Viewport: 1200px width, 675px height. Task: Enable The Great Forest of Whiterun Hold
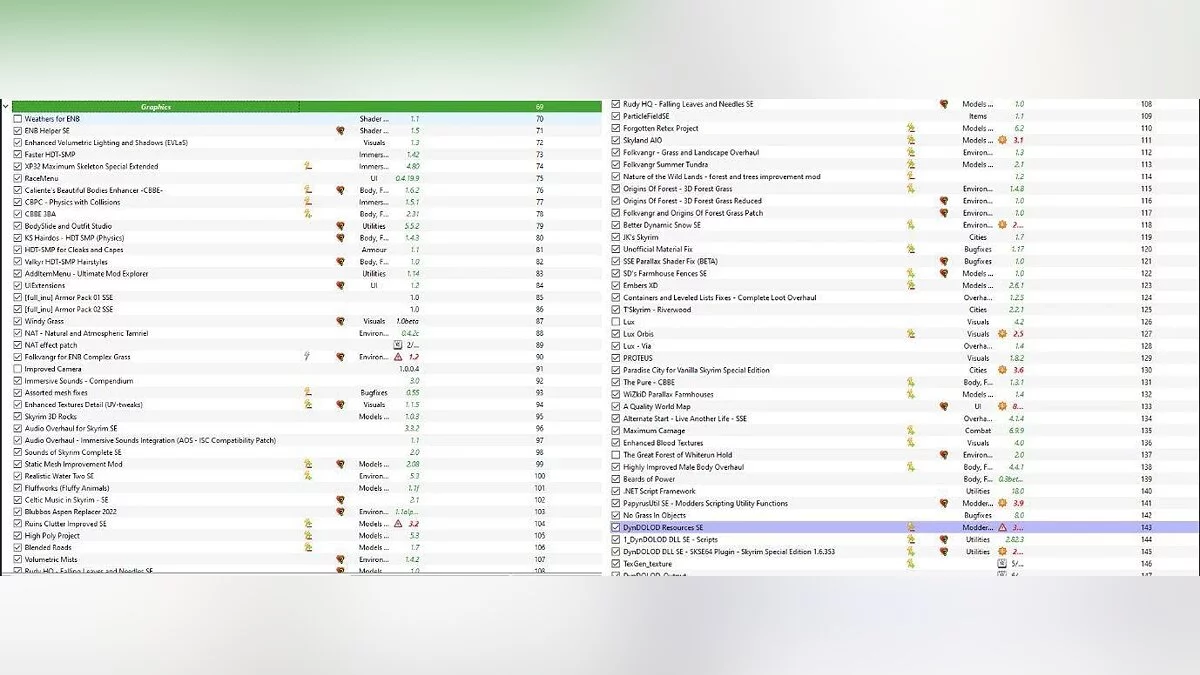click(x=616, y=455)
